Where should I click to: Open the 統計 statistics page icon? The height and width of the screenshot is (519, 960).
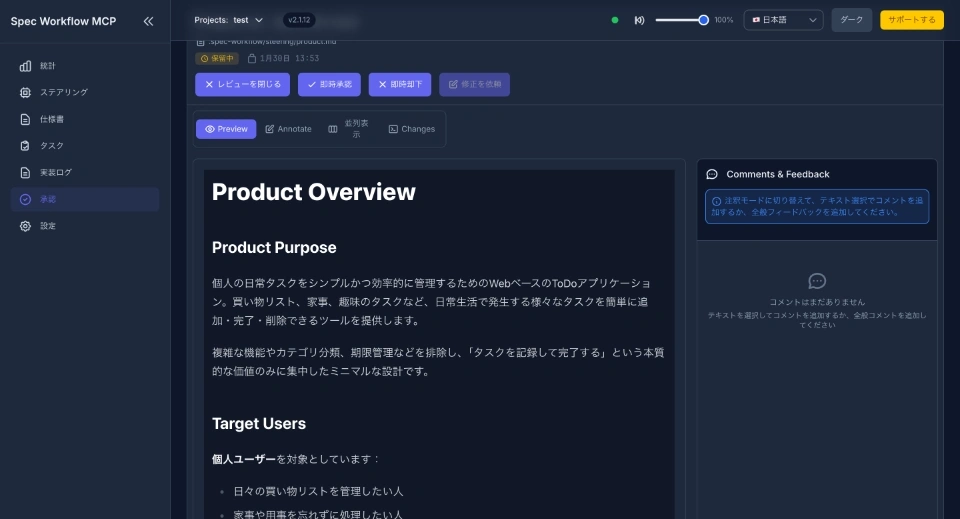point(26,66)
